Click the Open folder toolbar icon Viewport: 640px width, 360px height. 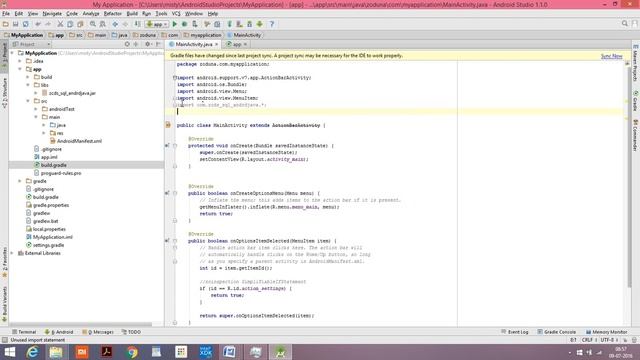click(x=5, y=24)
